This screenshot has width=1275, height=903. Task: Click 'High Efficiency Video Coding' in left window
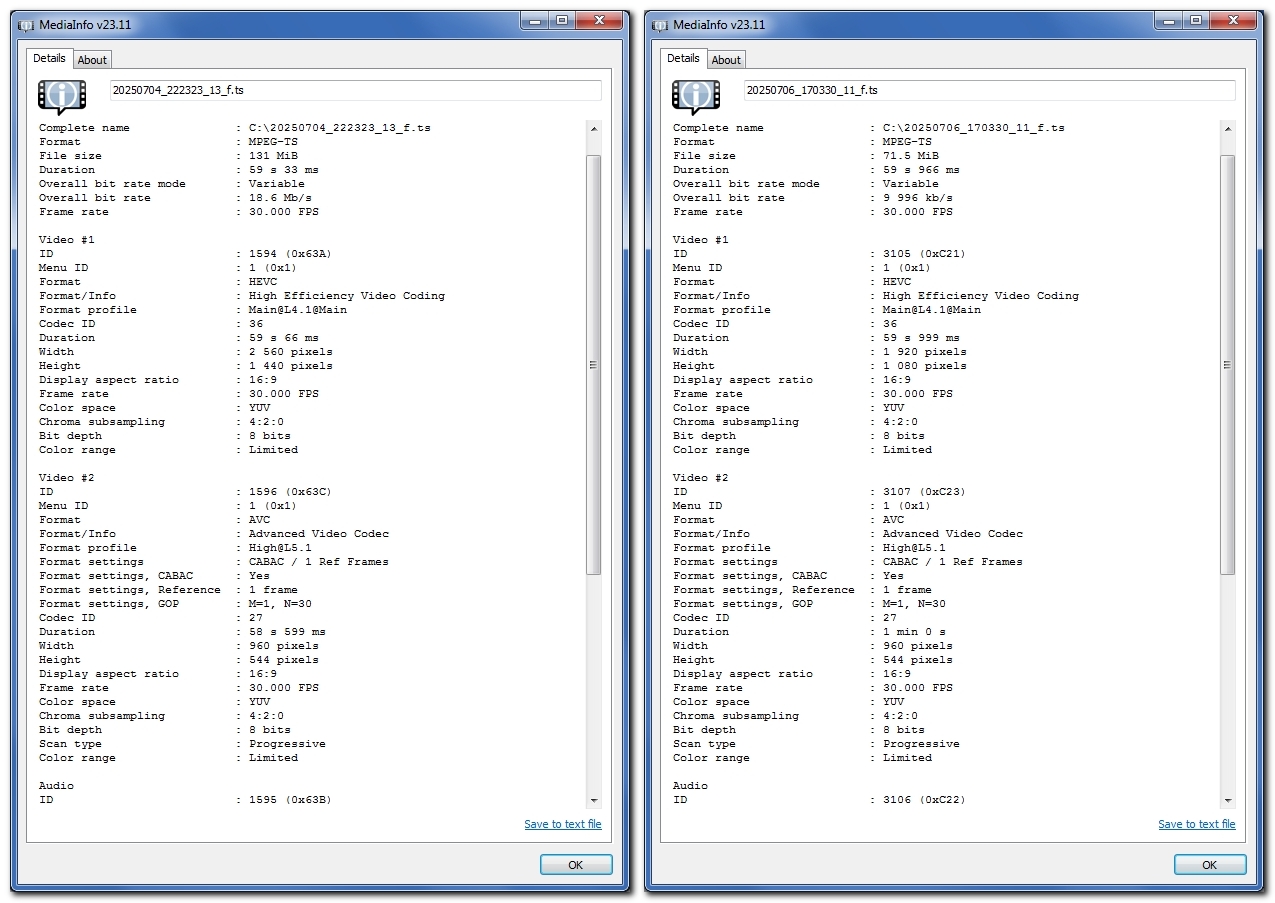click(x=347, y=296)
